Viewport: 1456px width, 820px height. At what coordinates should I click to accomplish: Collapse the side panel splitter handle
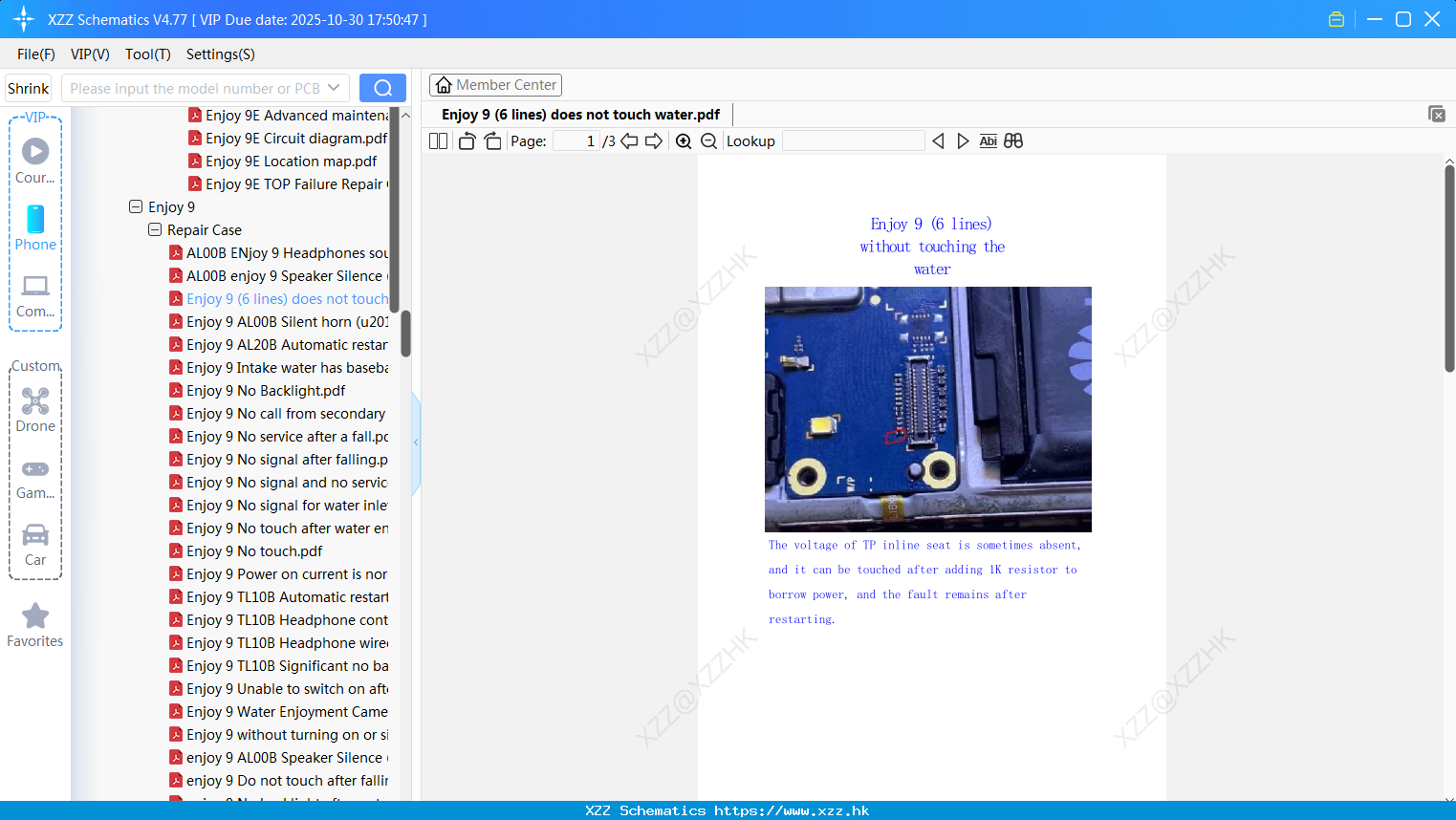416,442
